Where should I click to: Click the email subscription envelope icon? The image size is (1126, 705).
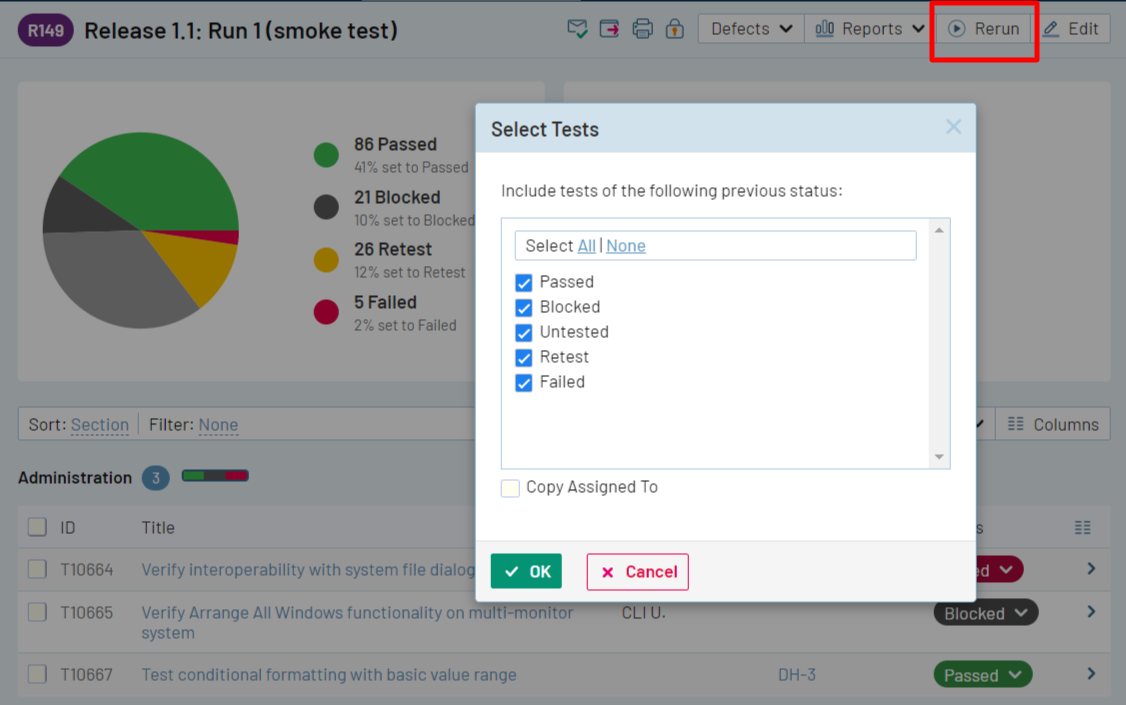point(577,29)
